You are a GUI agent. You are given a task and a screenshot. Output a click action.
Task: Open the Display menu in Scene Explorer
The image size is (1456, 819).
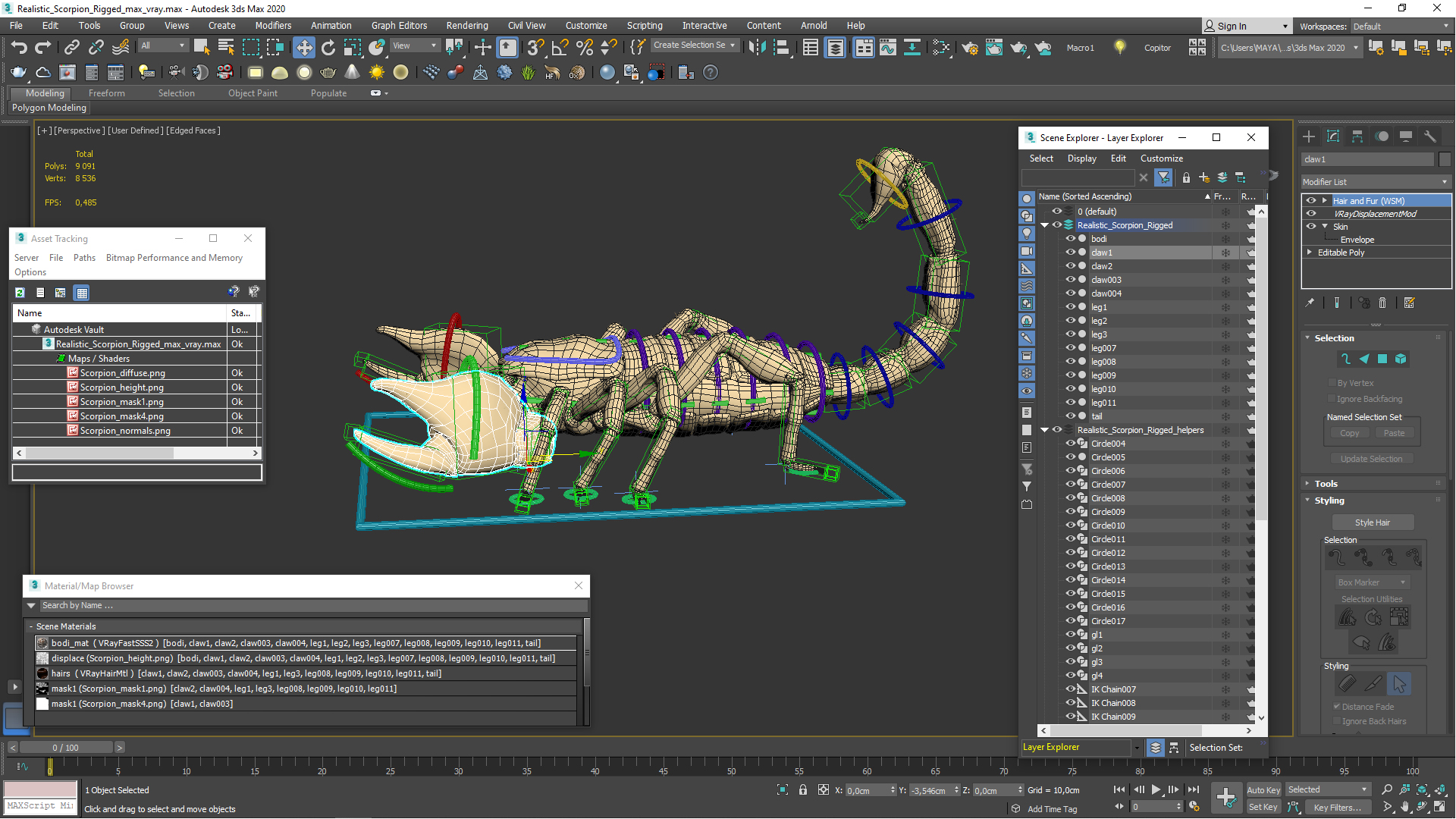point(1082,158)
